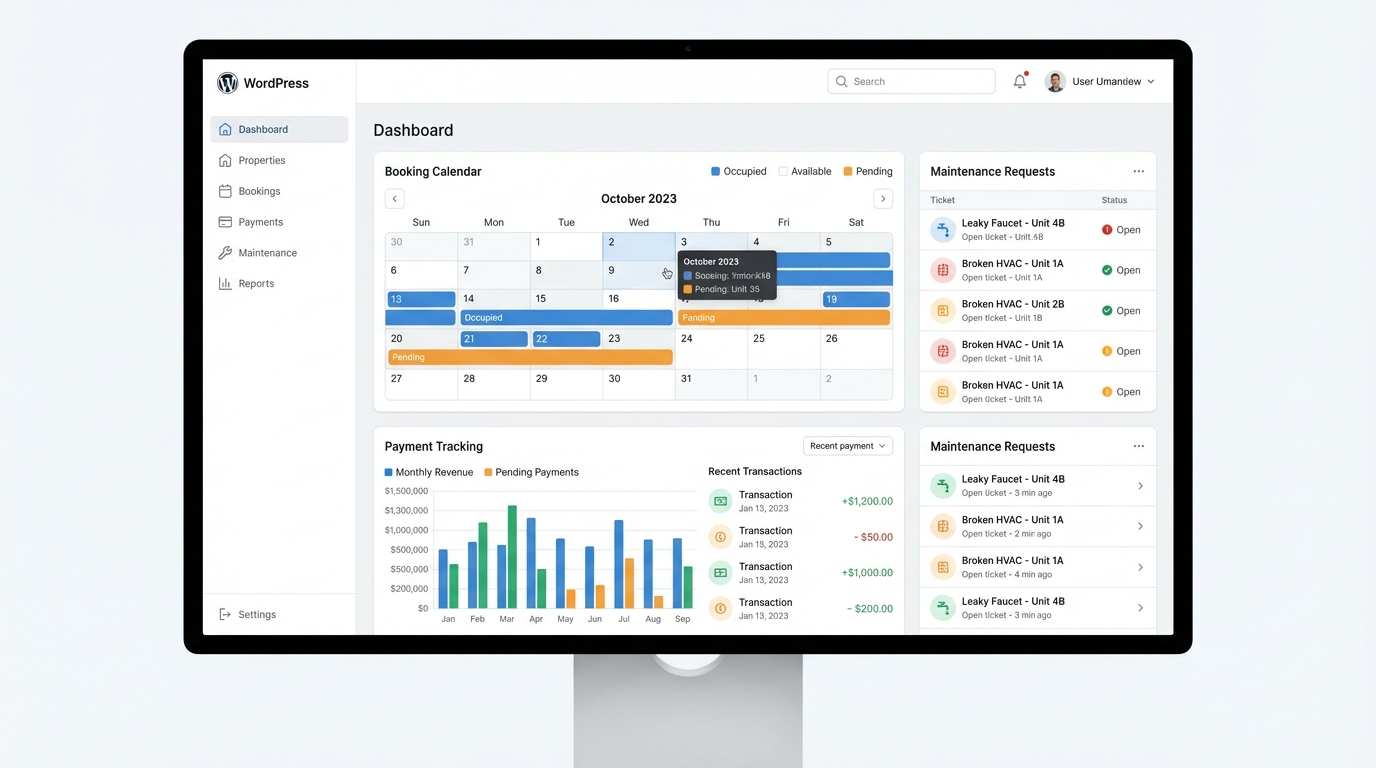Open Reports using the chart icon

tap(227, 284)
